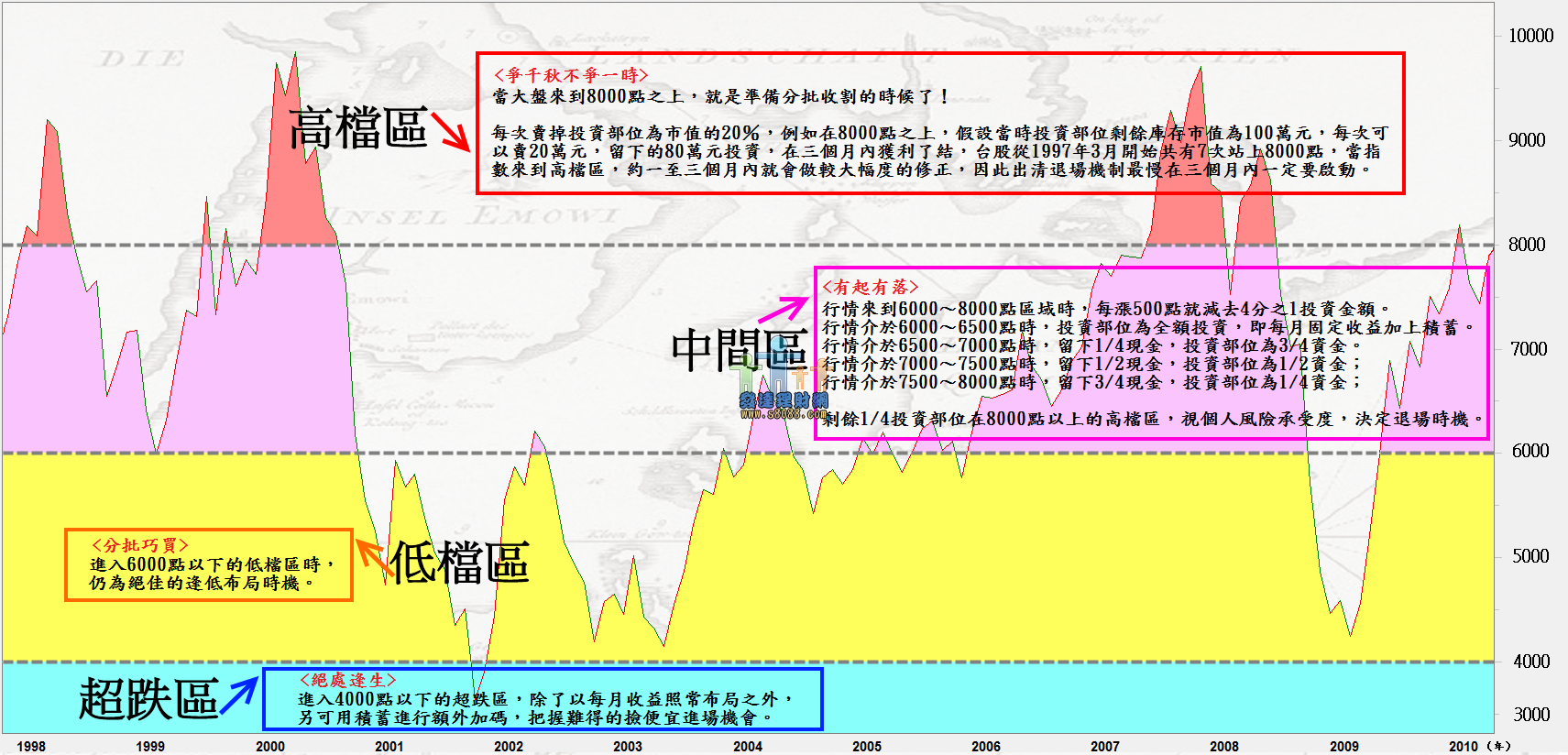The image size is (1568, 755).
Task: Click the line 進入6000點以下的低檔區時
Action: (x=213, y=564)
